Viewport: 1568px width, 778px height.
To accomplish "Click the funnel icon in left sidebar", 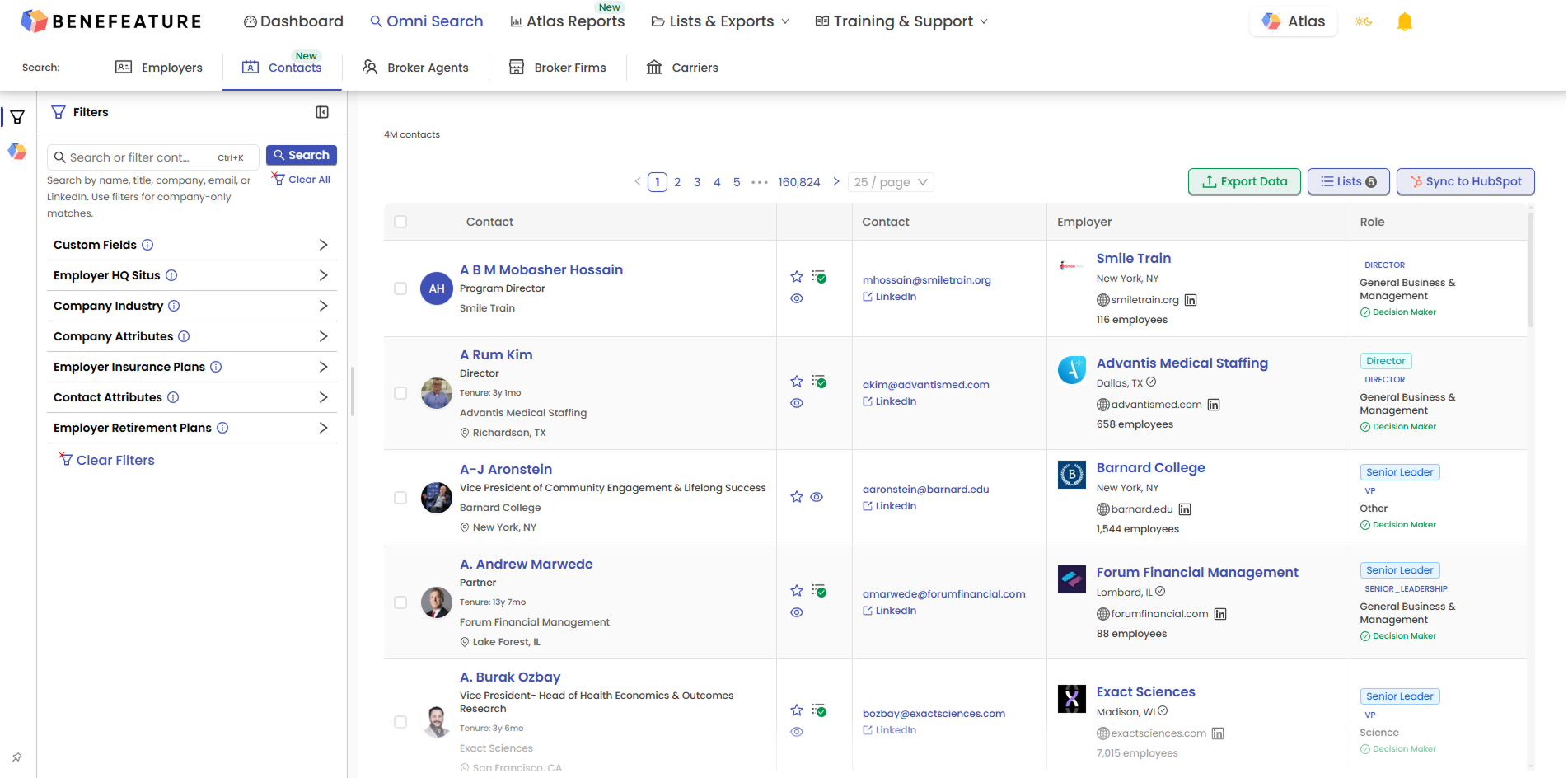I will (17, 117).
